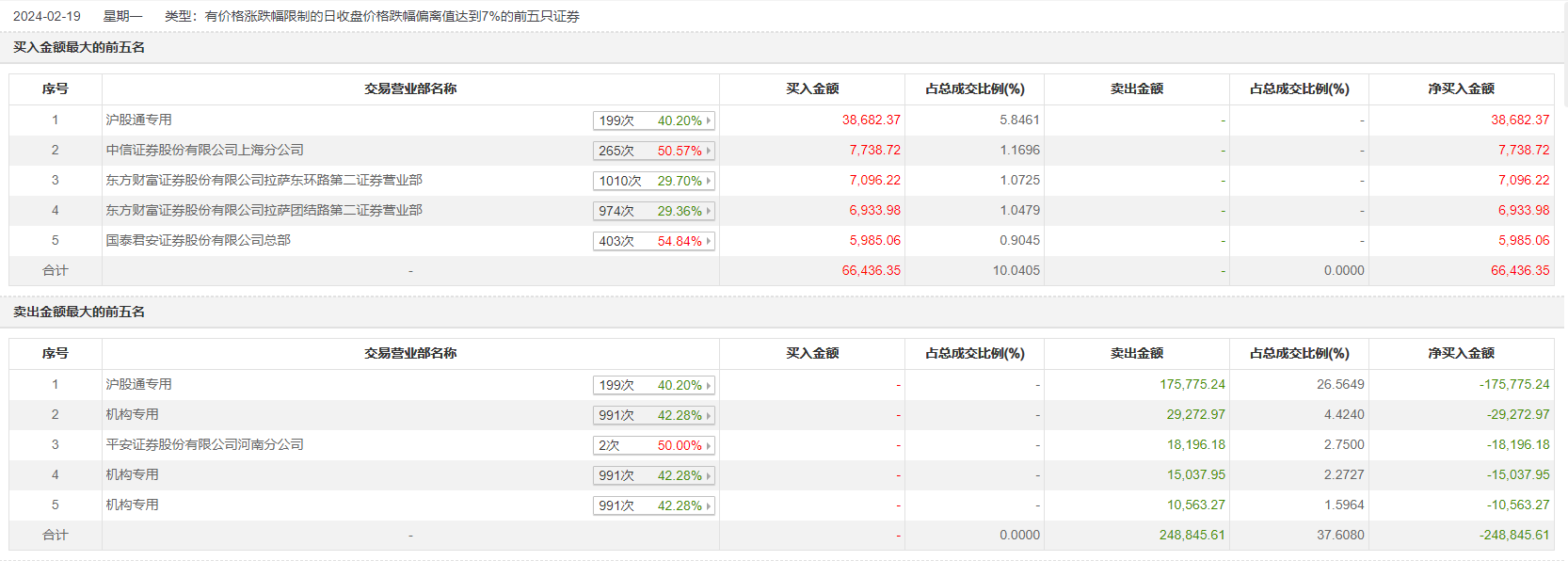Expand the 2次 50.00% badge
The width and height of the screenshot is (1568, 561).
click(x=708, y=445)
